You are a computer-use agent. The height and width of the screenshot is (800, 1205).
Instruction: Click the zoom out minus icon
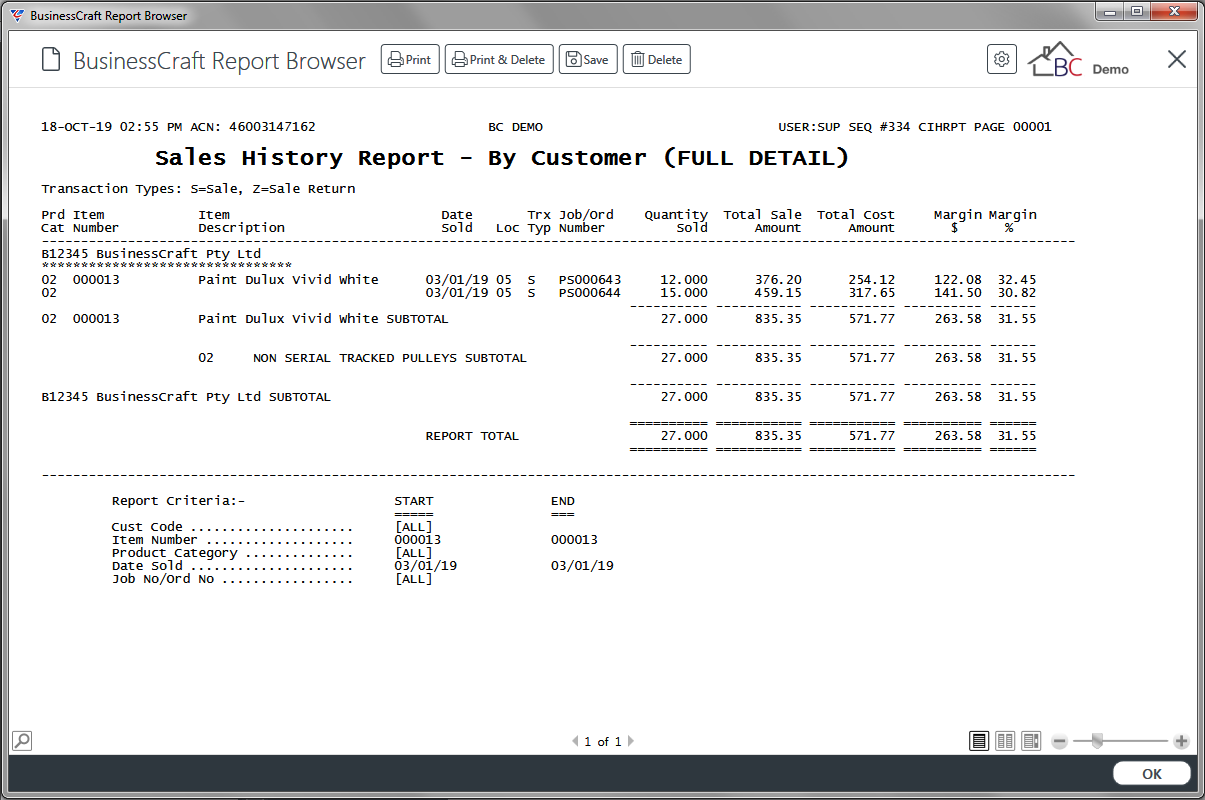(x=1059, y=742)
